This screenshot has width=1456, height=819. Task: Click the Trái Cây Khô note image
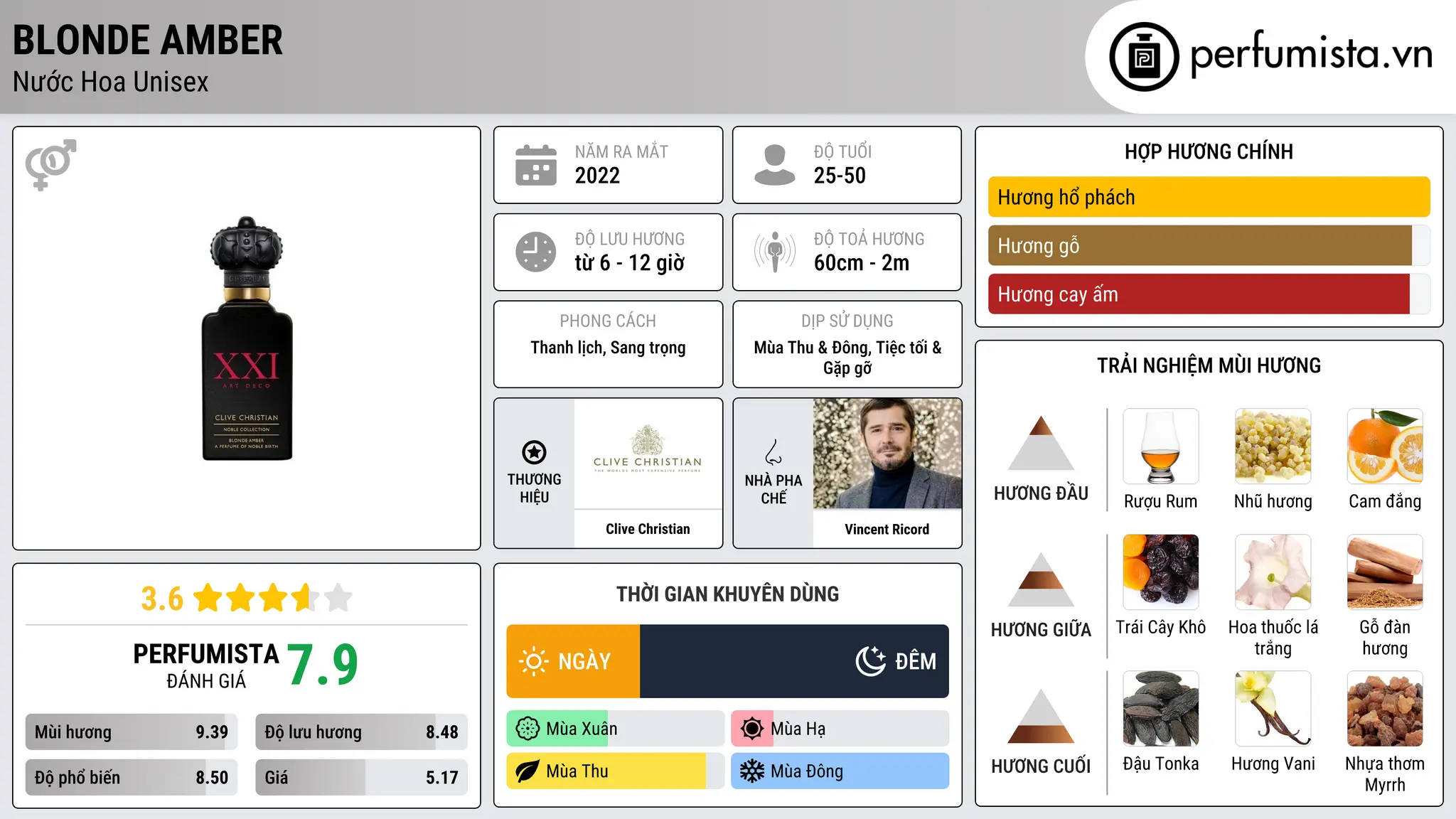click(1161, 572)
